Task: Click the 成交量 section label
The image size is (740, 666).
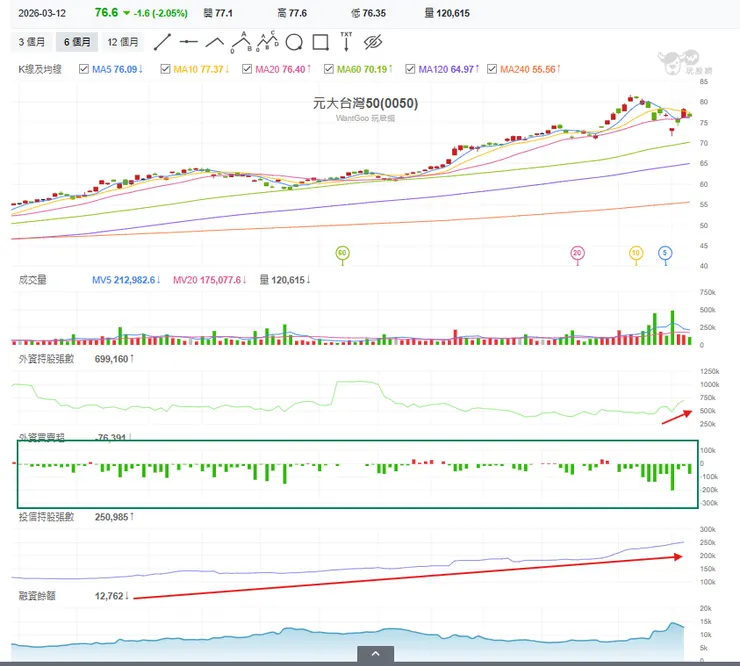Action: coord(33,280)
